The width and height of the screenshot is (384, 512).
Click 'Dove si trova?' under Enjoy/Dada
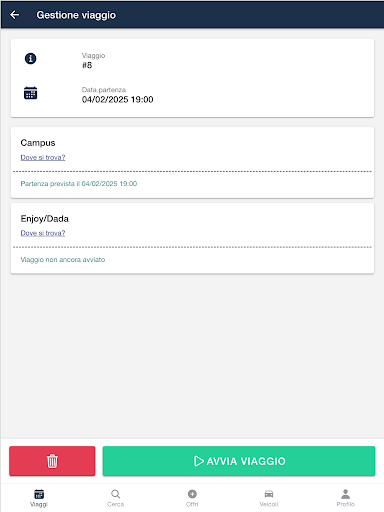(x=43, y=233)
